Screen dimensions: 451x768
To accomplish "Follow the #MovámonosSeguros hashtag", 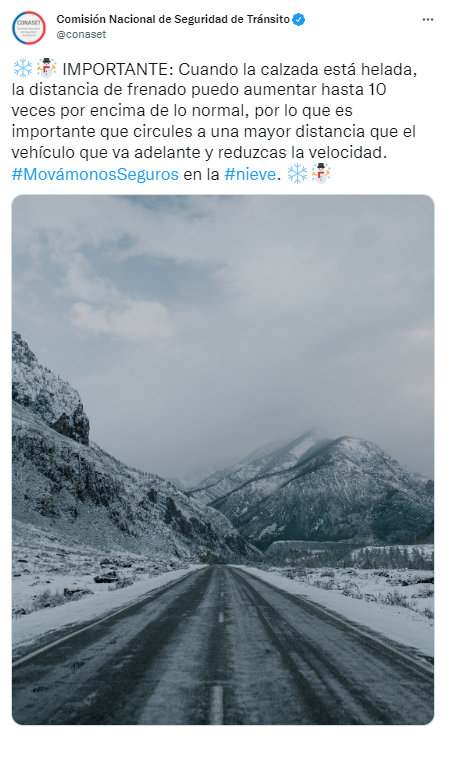I will tap(95, 174).
